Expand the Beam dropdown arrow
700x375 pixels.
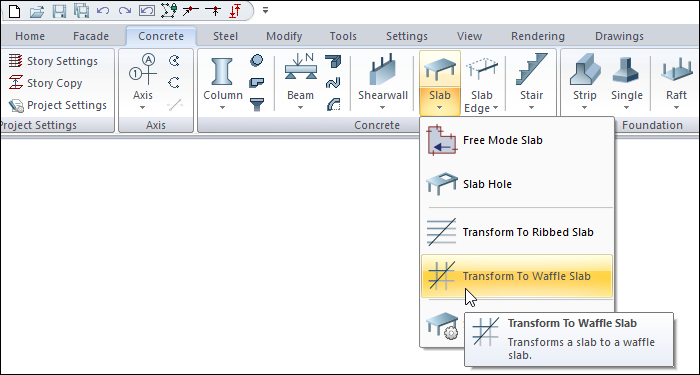[x=300, y=107]
